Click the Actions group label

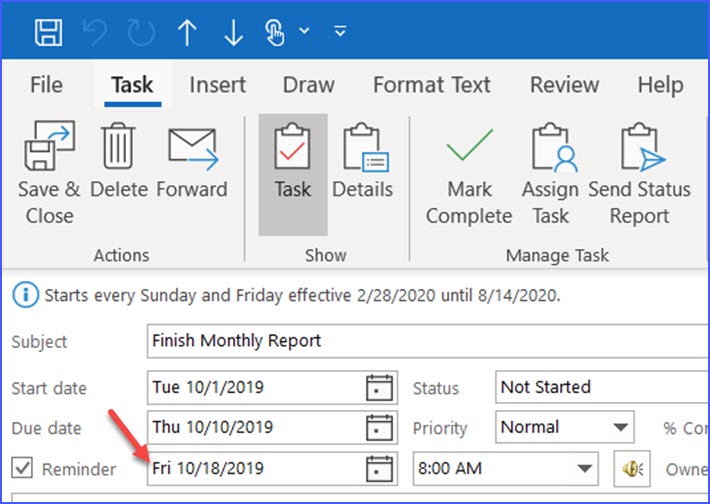[x=121, y=255]
